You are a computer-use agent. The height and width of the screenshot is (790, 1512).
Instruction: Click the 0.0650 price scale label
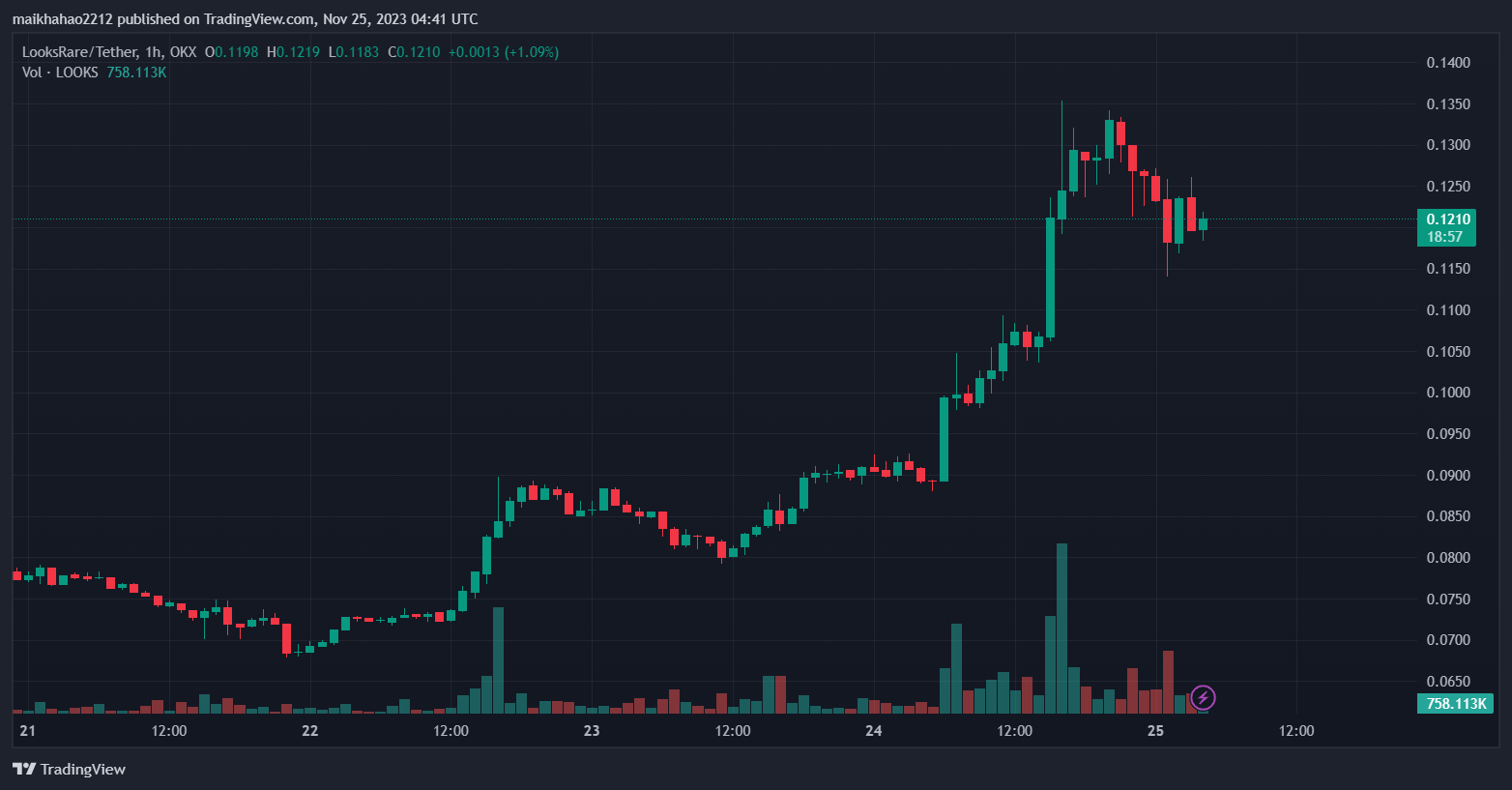1448,682
